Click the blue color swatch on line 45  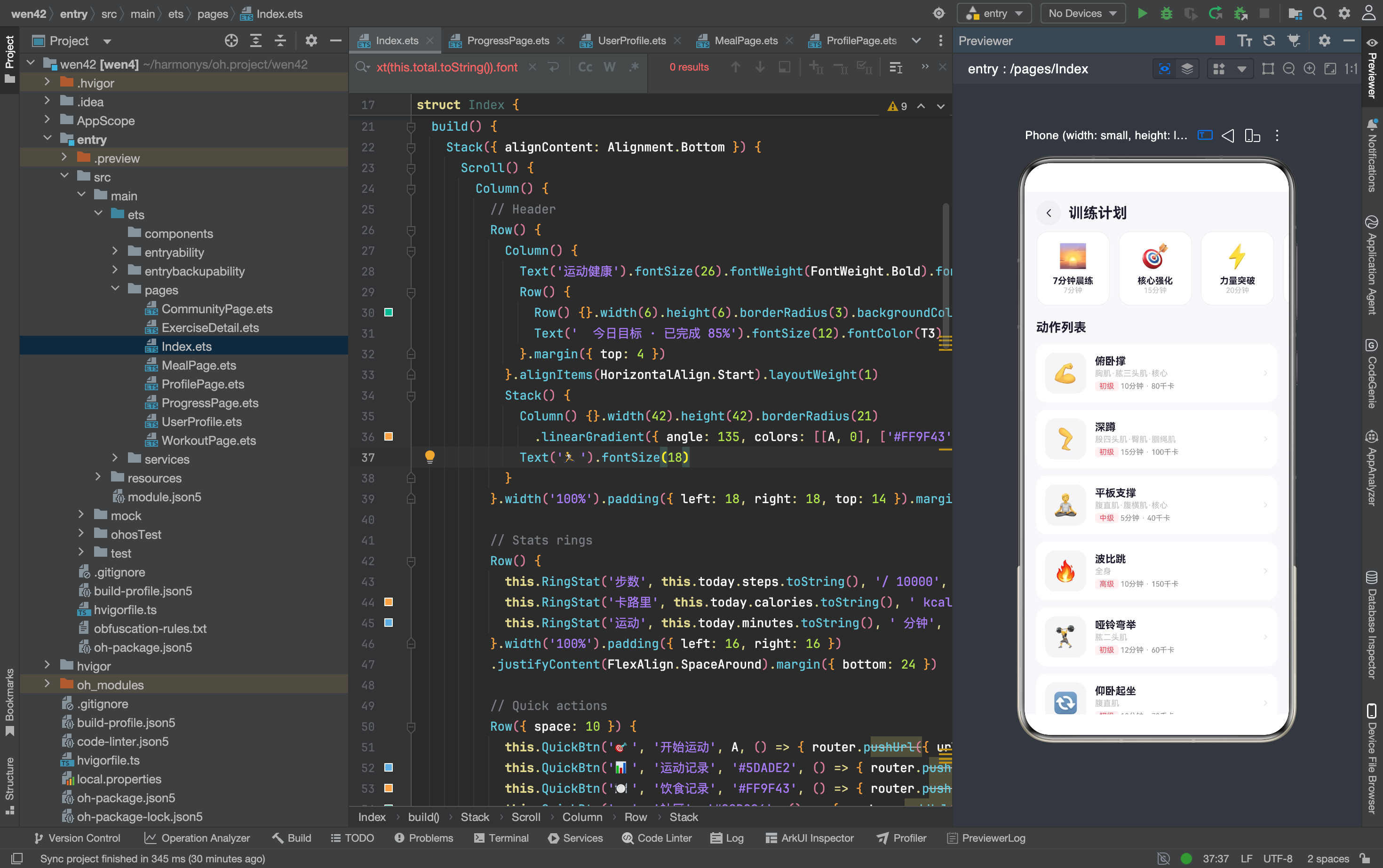point(389,622)
